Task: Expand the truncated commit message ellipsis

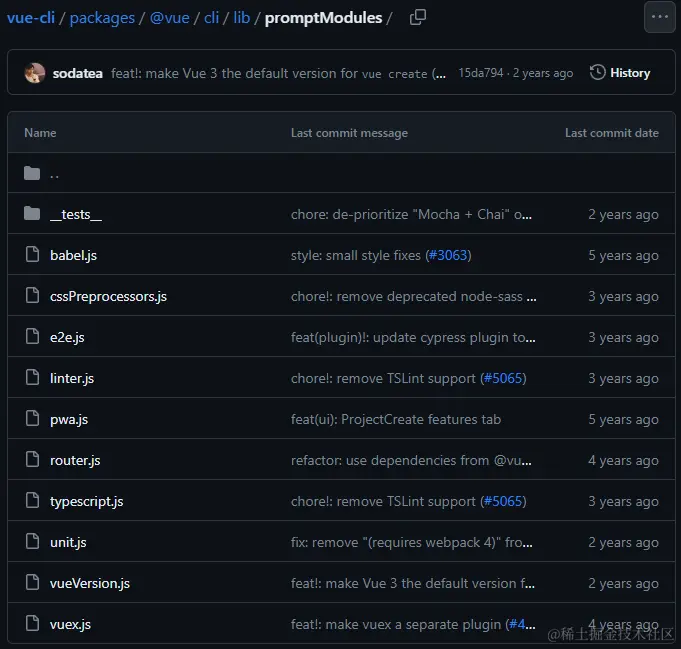Action: [439, 73]
